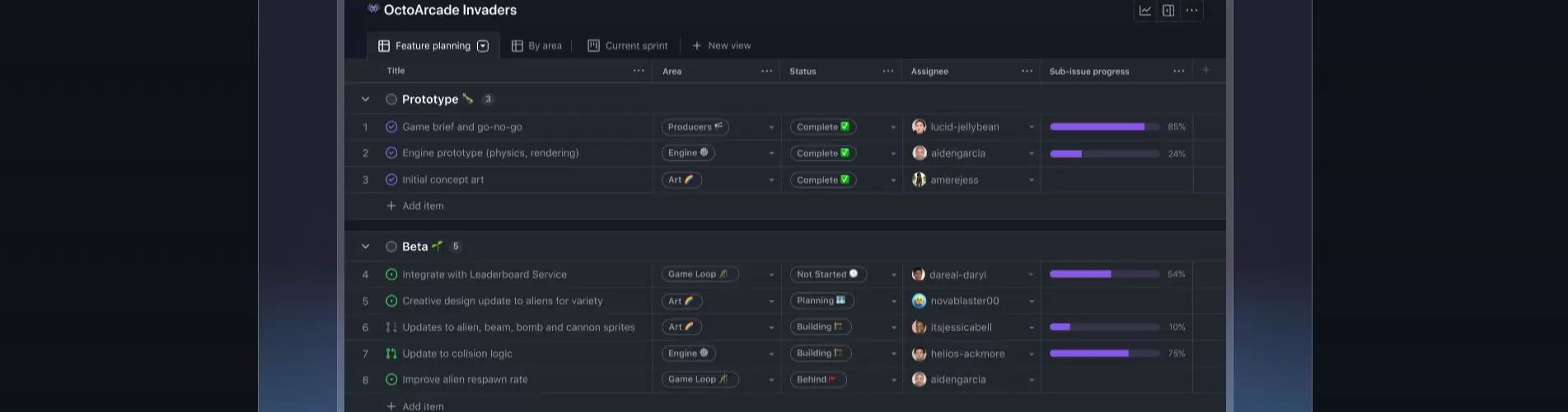The width and height of the screenshot is (1568, 412).
Task: Select the Beta group circle
Action: pos(391,246)
